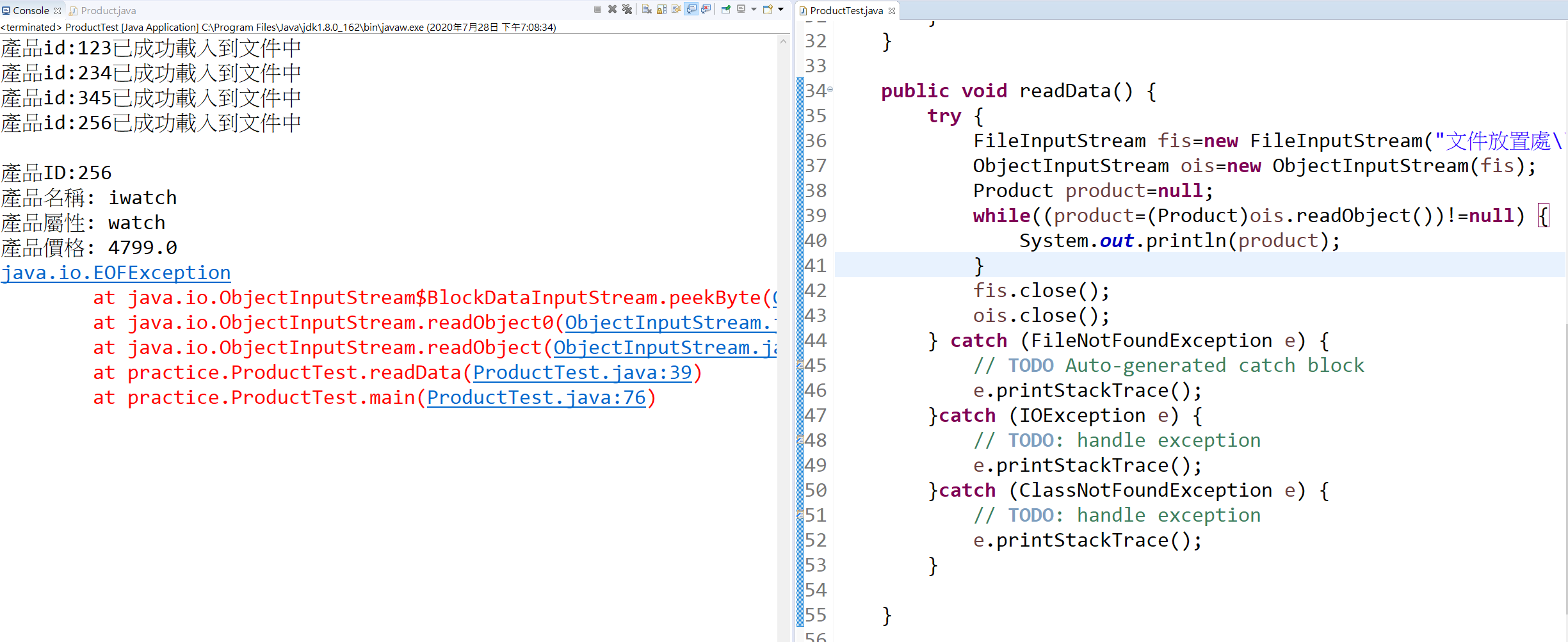1568x642 pixels.
Task: Open ObjectInputStream.java link on the readObject line
Action: click(665, 348)
